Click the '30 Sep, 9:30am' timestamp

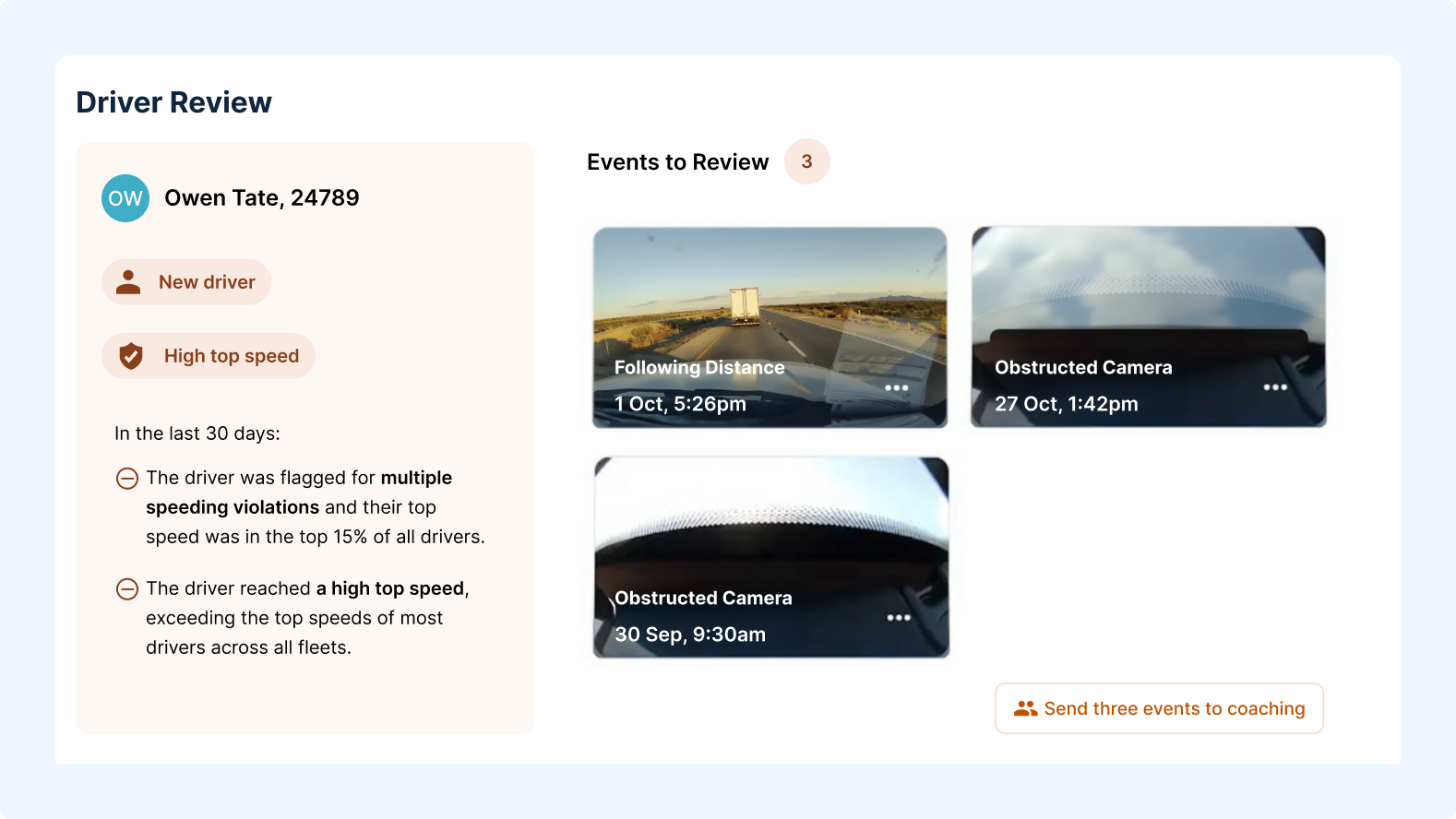tap(690, 635)
